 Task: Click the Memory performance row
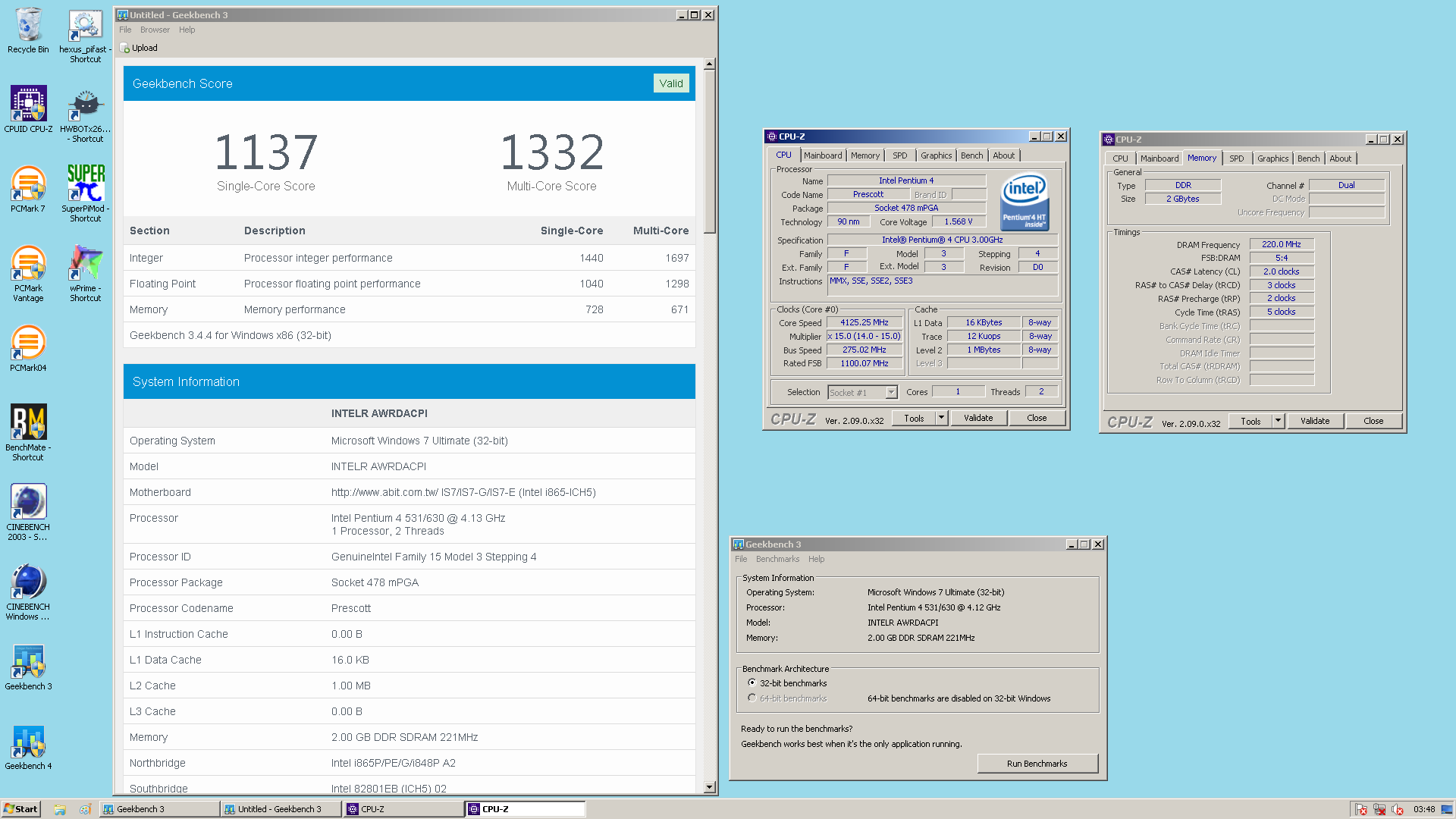click(409, 309)
